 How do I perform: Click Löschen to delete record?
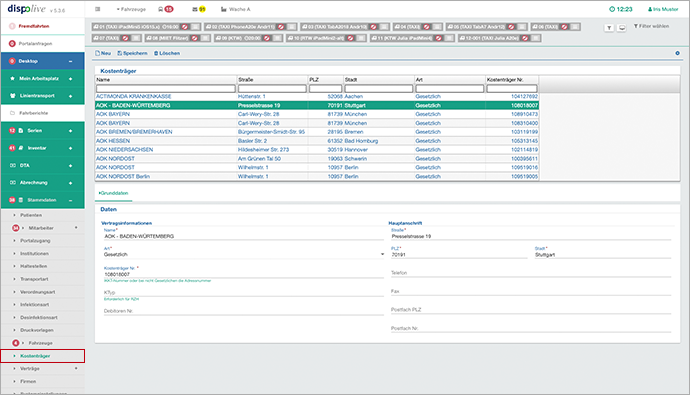coord(167,53)
